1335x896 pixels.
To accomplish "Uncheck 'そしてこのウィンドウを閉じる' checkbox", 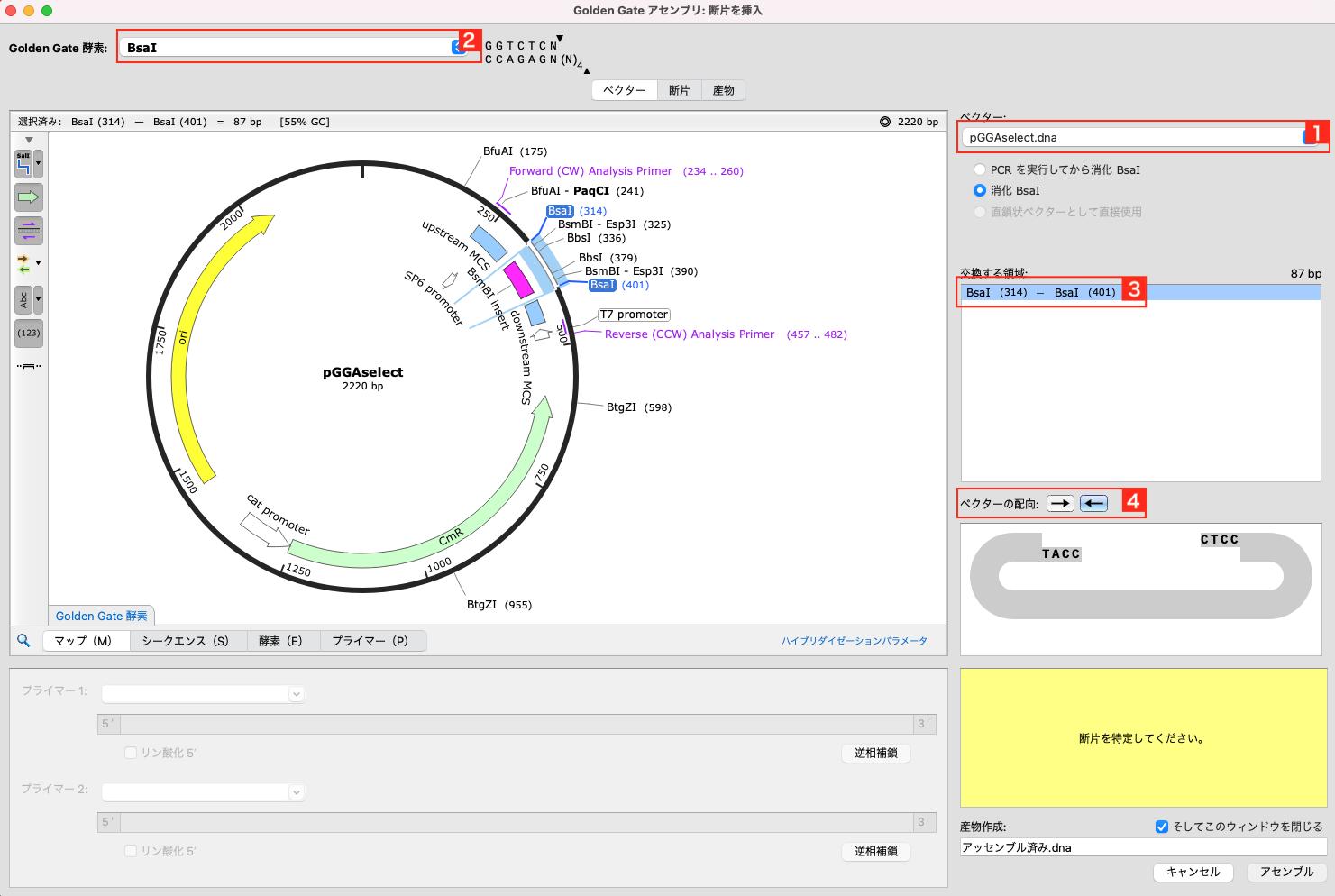I will click(x=1162, y=827).
